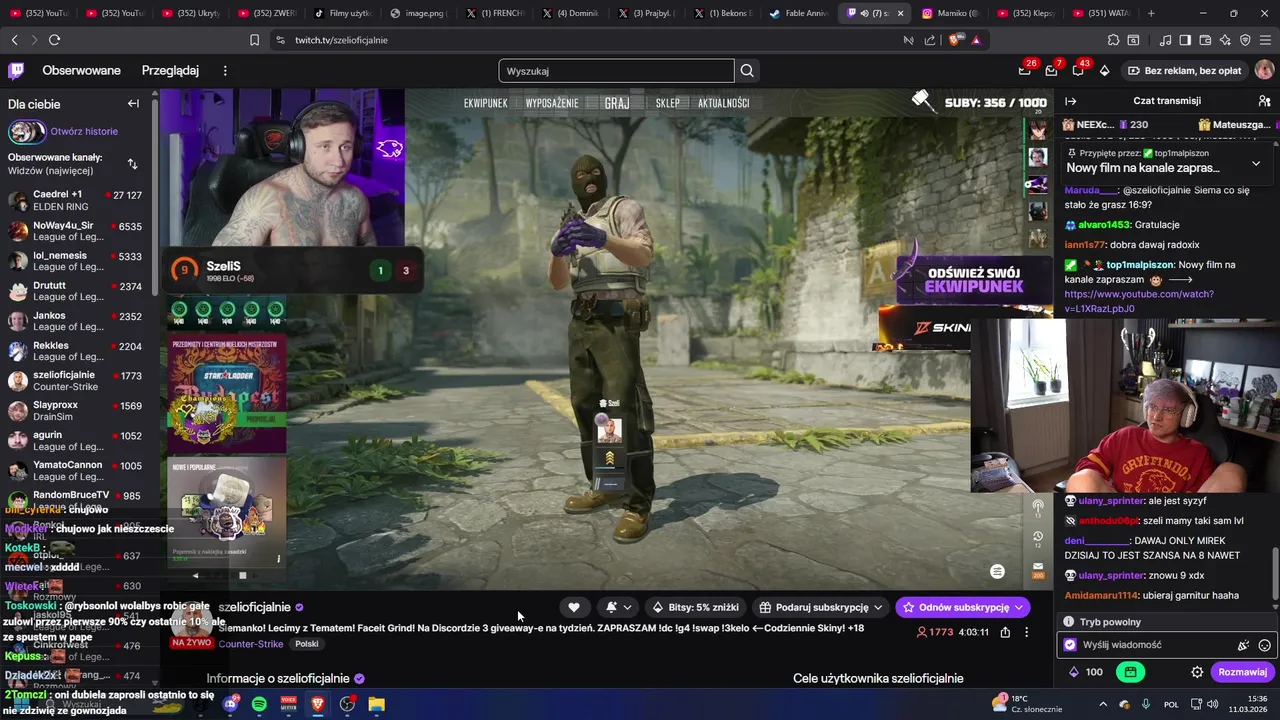Open Prime loot crown icon with 26 badge
The image size is (1280, 720).
(x=1025, y=70)
